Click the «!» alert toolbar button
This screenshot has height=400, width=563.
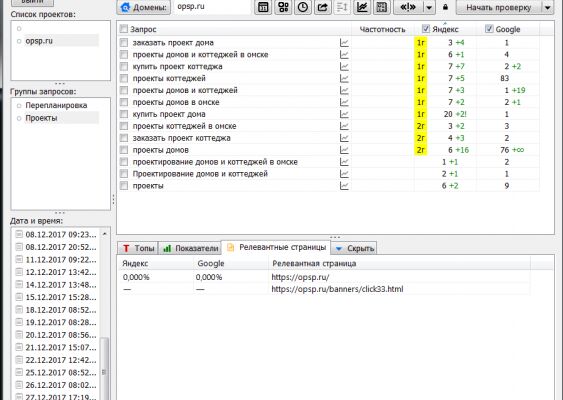(x=408, y=7)
